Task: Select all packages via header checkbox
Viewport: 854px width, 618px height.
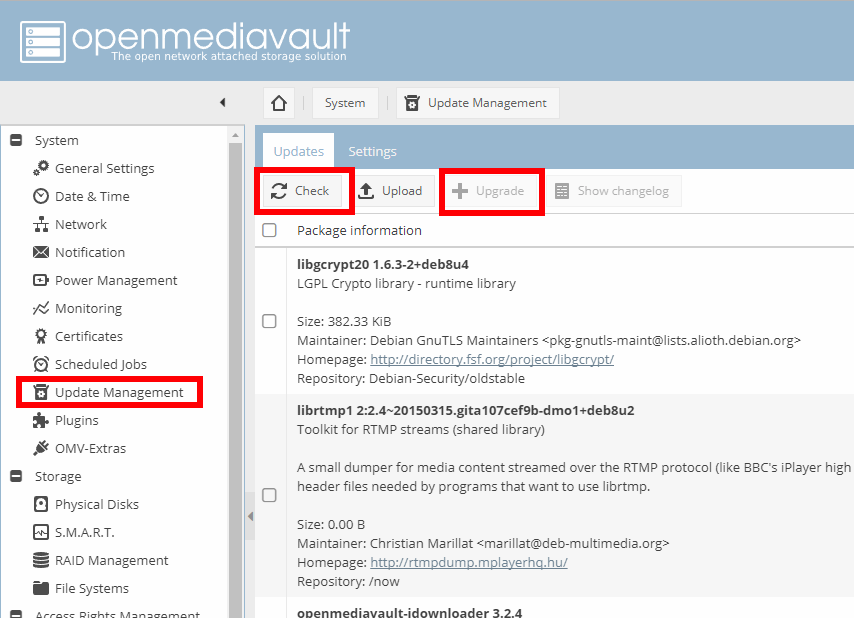Action: coord(269,230)
